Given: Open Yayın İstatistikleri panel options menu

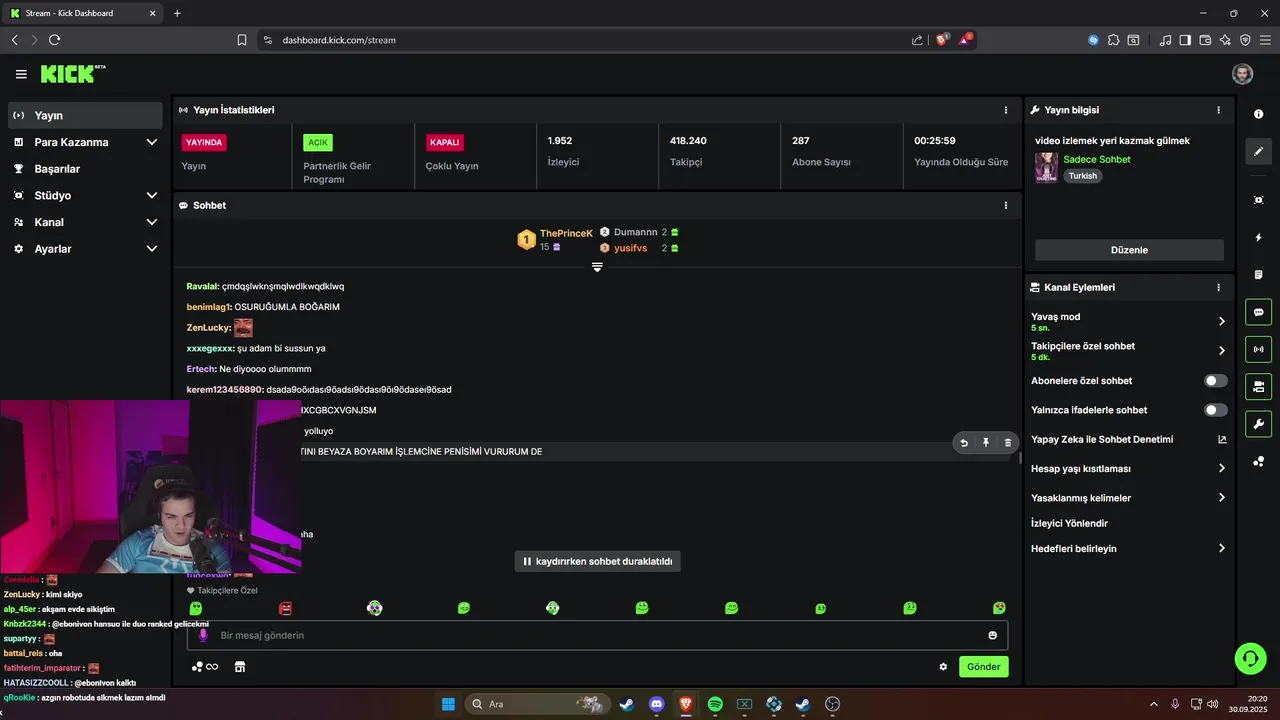Looking at the screenshot, I should 1006,110.
